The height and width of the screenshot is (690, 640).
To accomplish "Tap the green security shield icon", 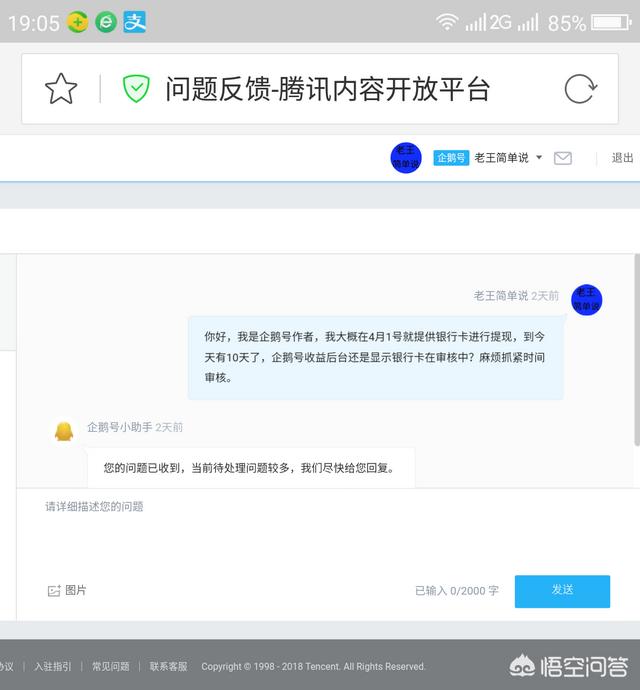I will coord(136,89).
